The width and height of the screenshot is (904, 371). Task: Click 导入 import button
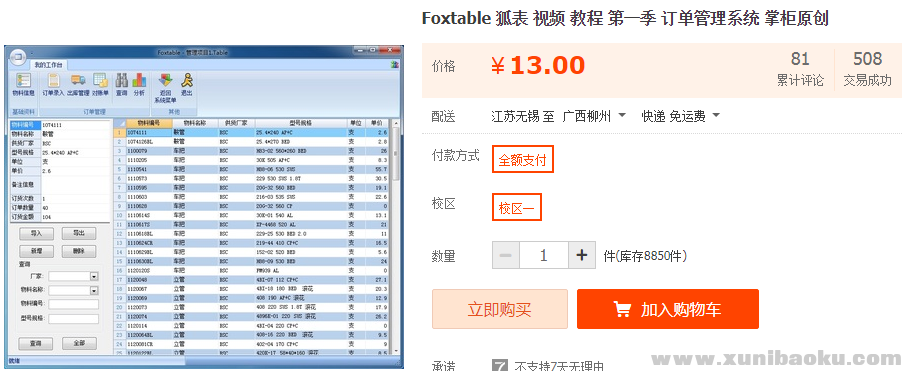(37, 233)
